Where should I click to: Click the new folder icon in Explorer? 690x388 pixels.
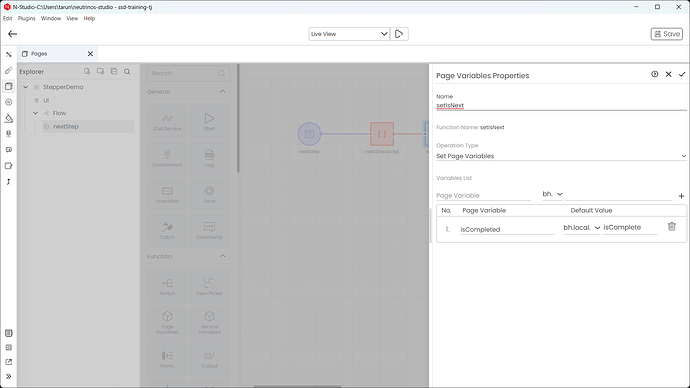tap(100, 71)
